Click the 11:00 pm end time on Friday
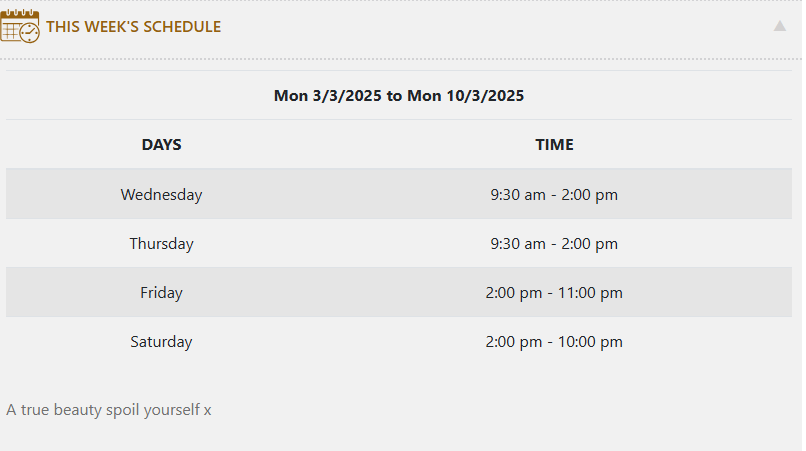 pyautogui.click(x=590, y=293)
